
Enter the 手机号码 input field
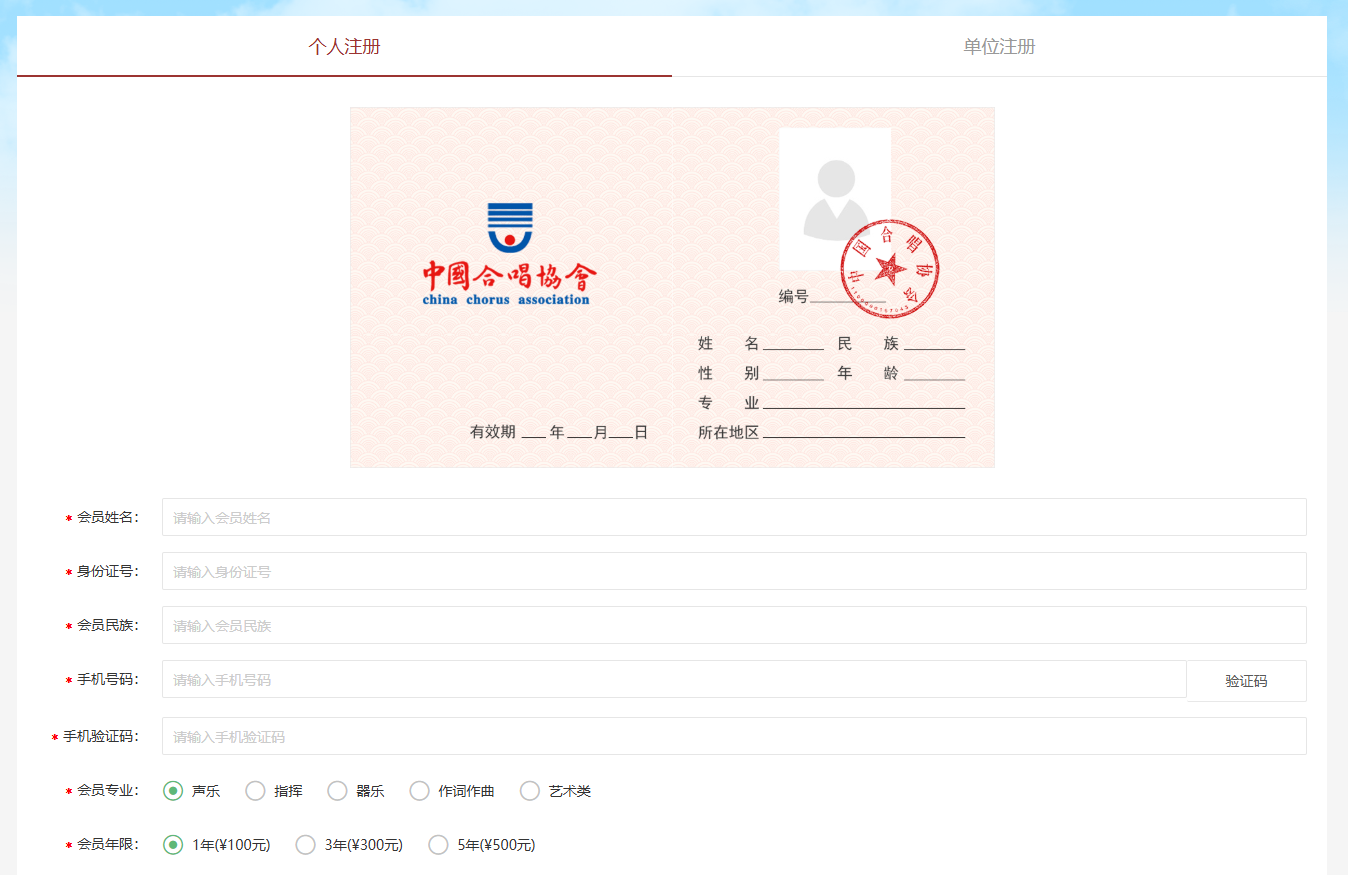[x=673, y=679]
